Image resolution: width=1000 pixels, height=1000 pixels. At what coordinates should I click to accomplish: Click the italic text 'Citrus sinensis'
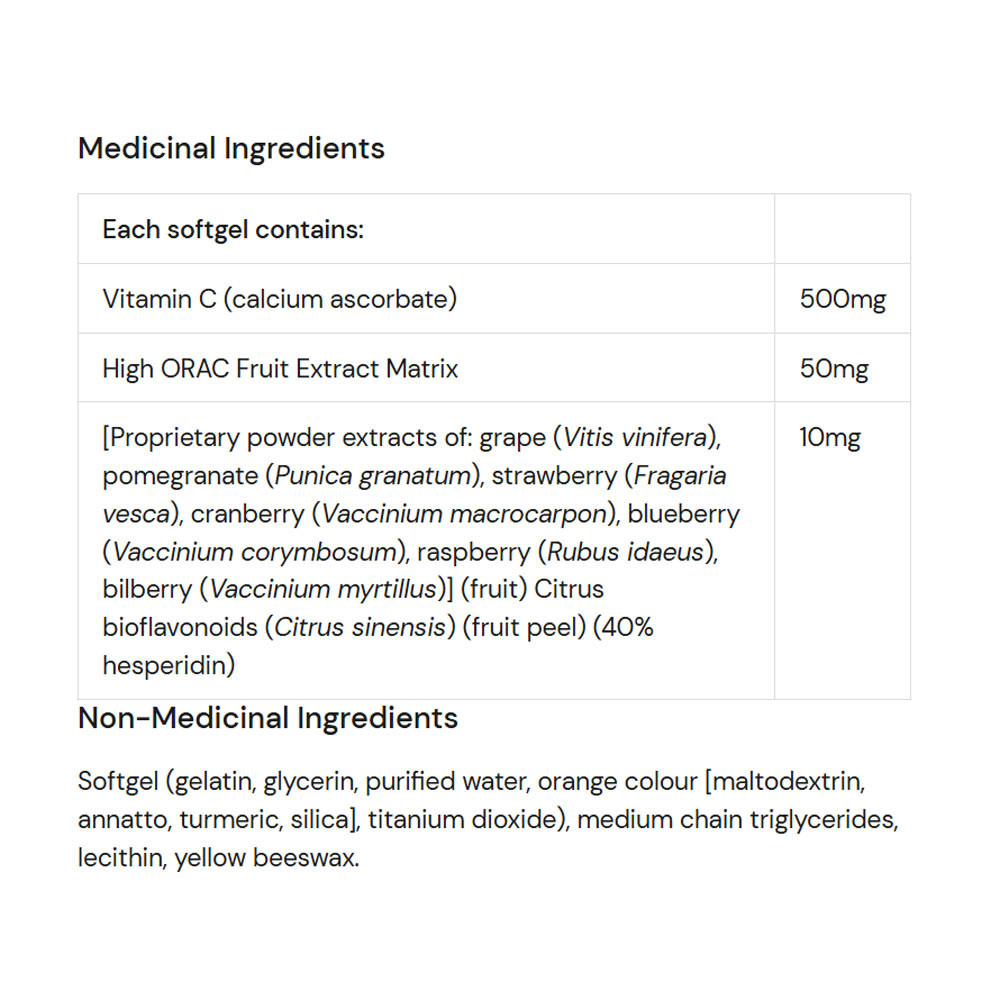[x=359, y=628]
